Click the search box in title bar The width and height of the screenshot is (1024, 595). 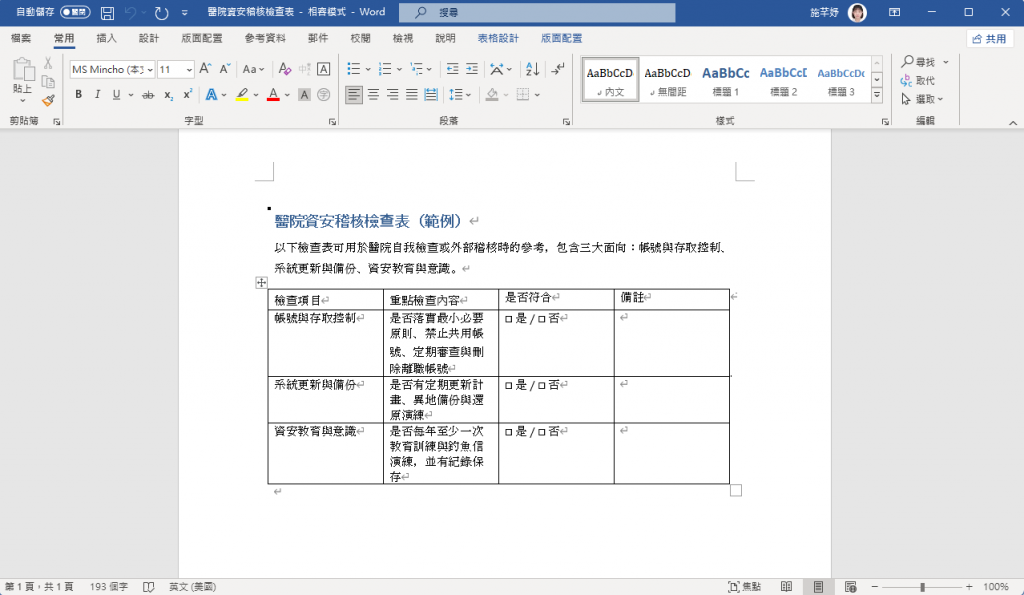click(x=537, y=12)
